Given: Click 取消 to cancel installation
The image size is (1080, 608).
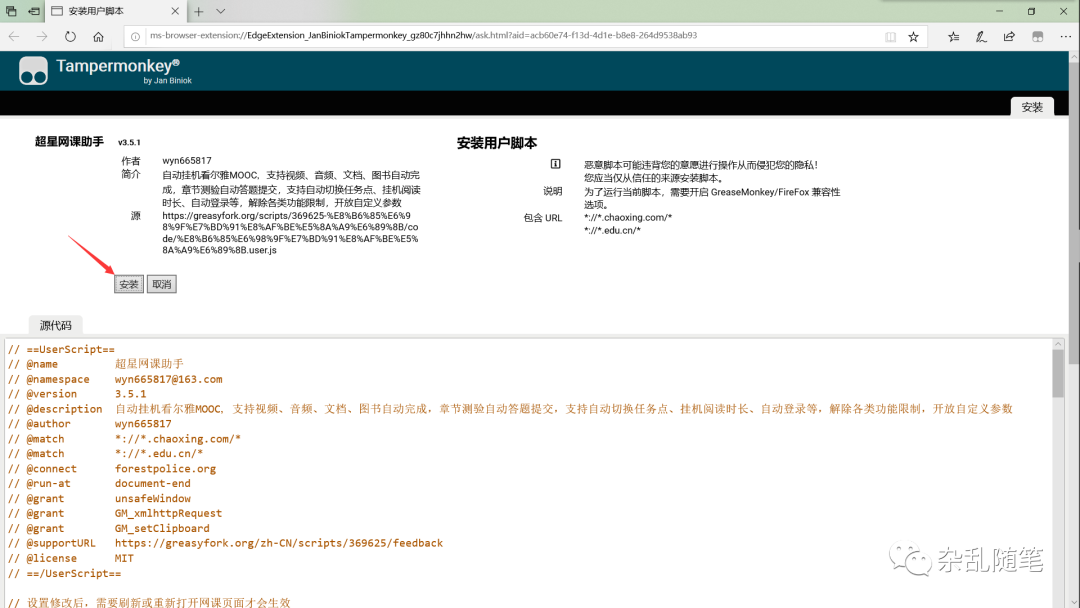Looking at the screenshot, I should coord(161,284).
